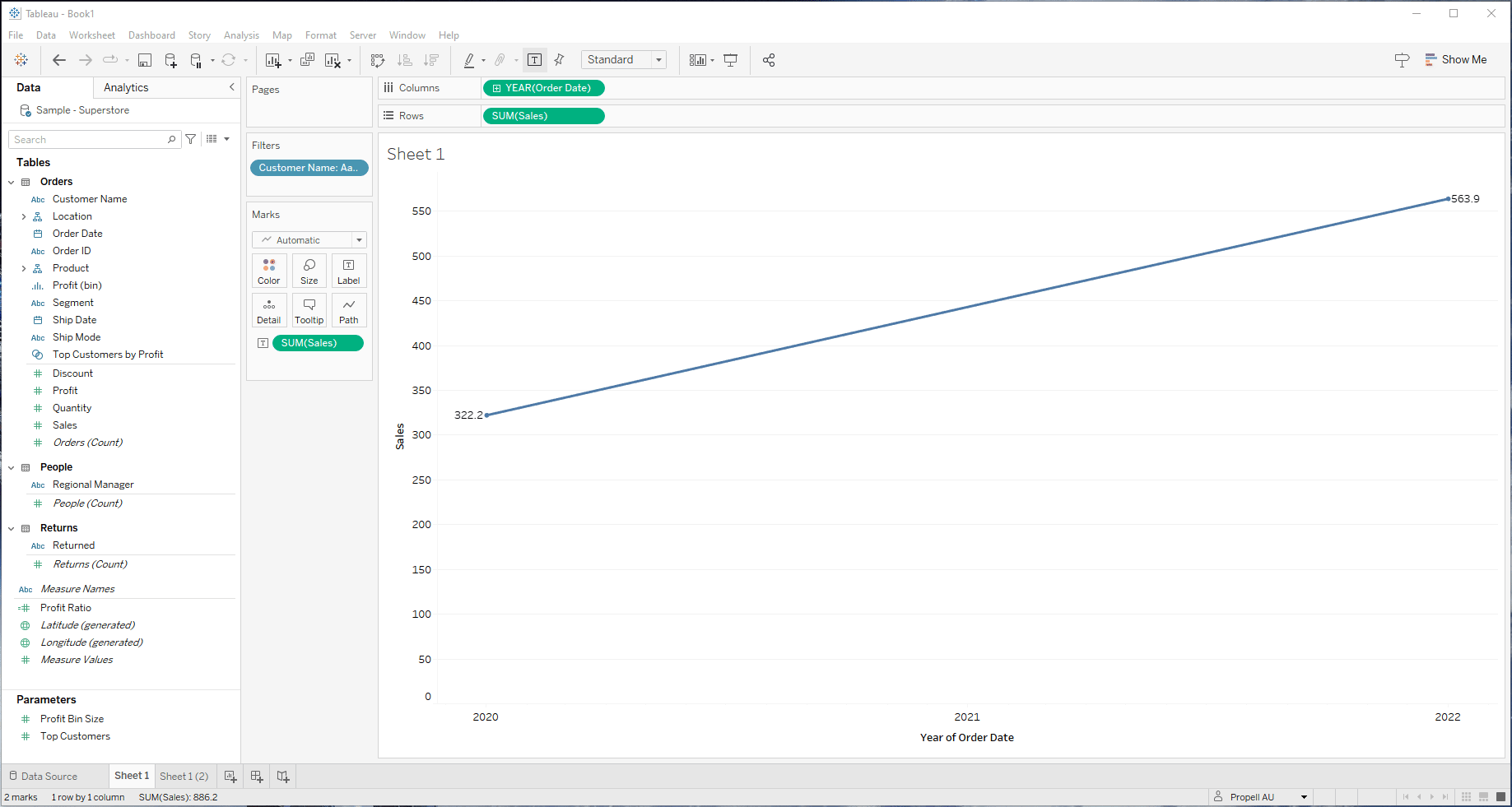Click the Data Source button at bottom
The height and width of the screenshot is (807, 1512).
point(44,777)
